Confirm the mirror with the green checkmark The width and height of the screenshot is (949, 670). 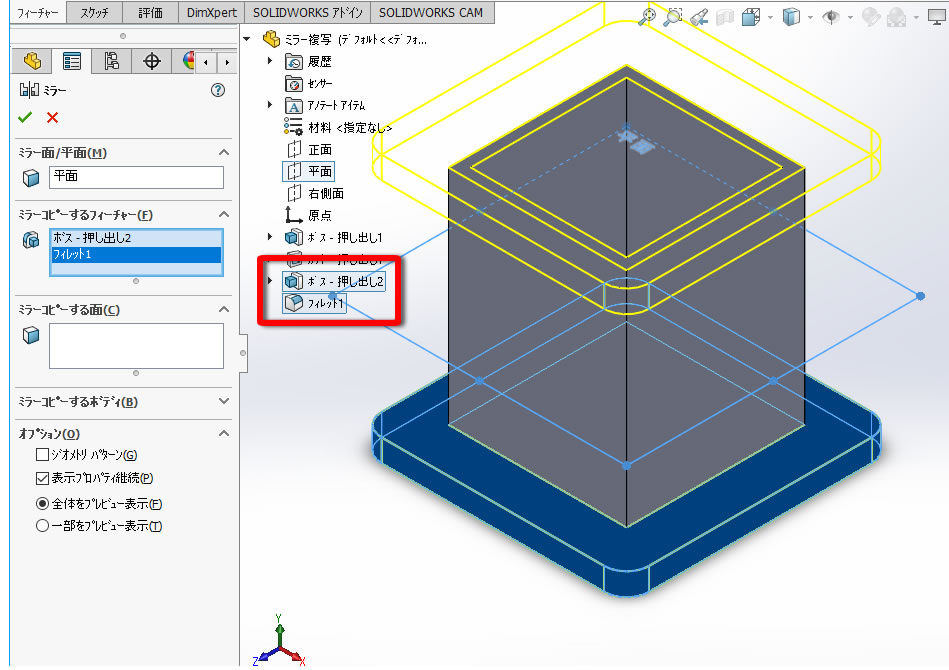tap(25, 117)
